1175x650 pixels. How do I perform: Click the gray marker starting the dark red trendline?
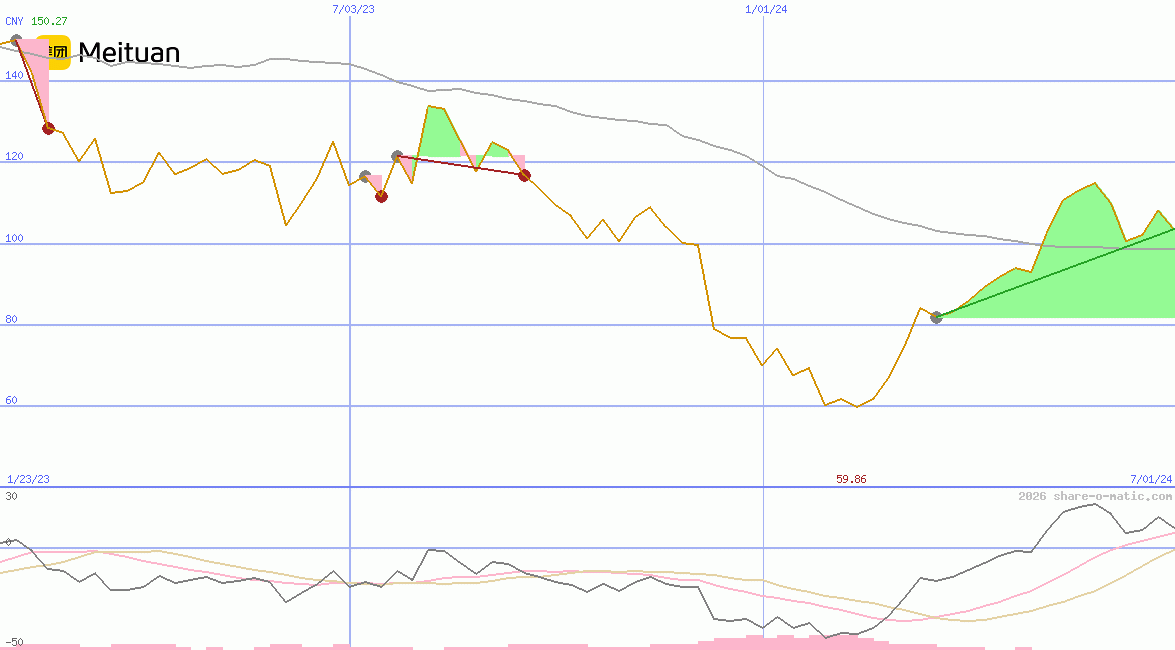(397, 156)
